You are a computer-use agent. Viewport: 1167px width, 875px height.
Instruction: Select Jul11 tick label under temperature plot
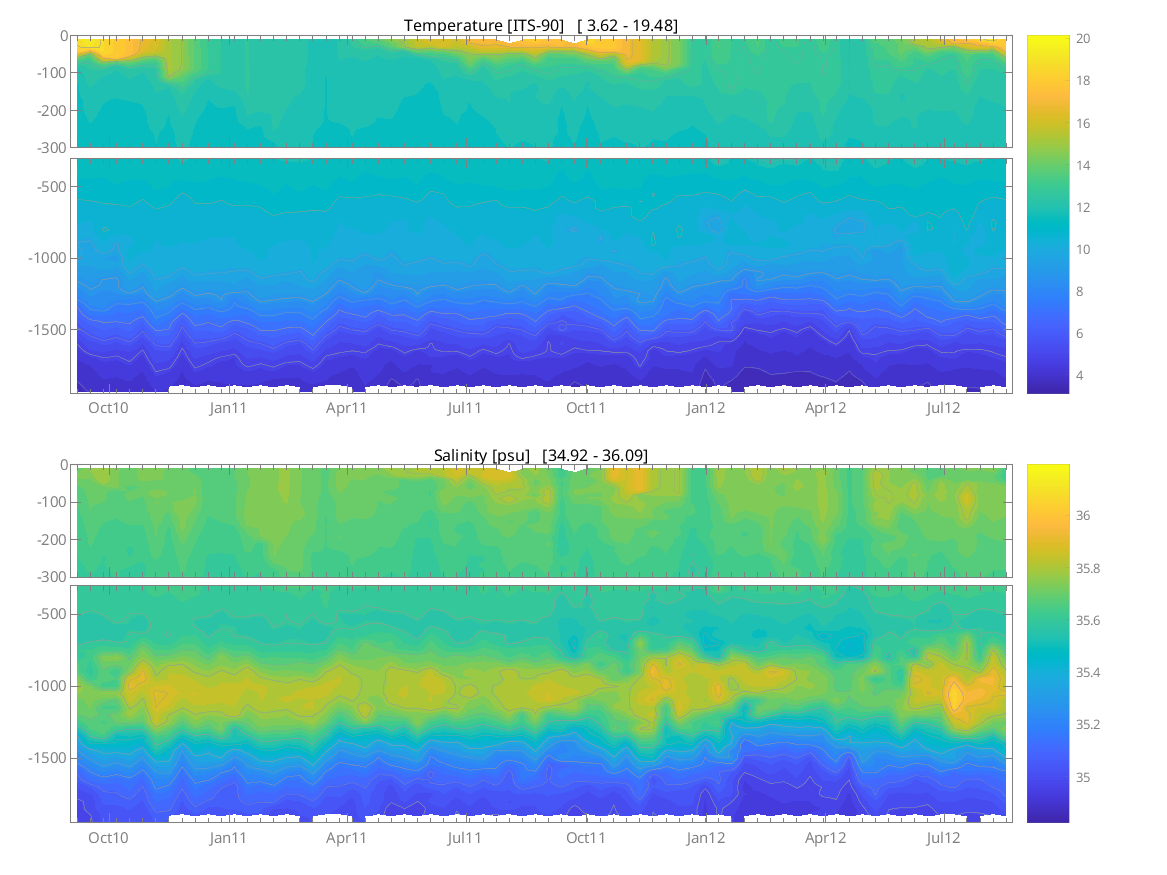click(x=465, y=408)
